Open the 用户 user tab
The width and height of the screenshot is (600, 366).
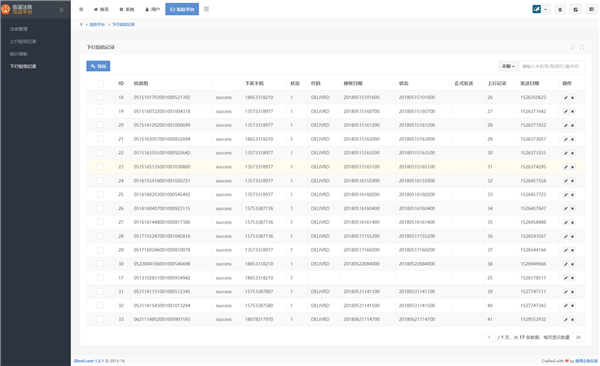pos(152,9)
